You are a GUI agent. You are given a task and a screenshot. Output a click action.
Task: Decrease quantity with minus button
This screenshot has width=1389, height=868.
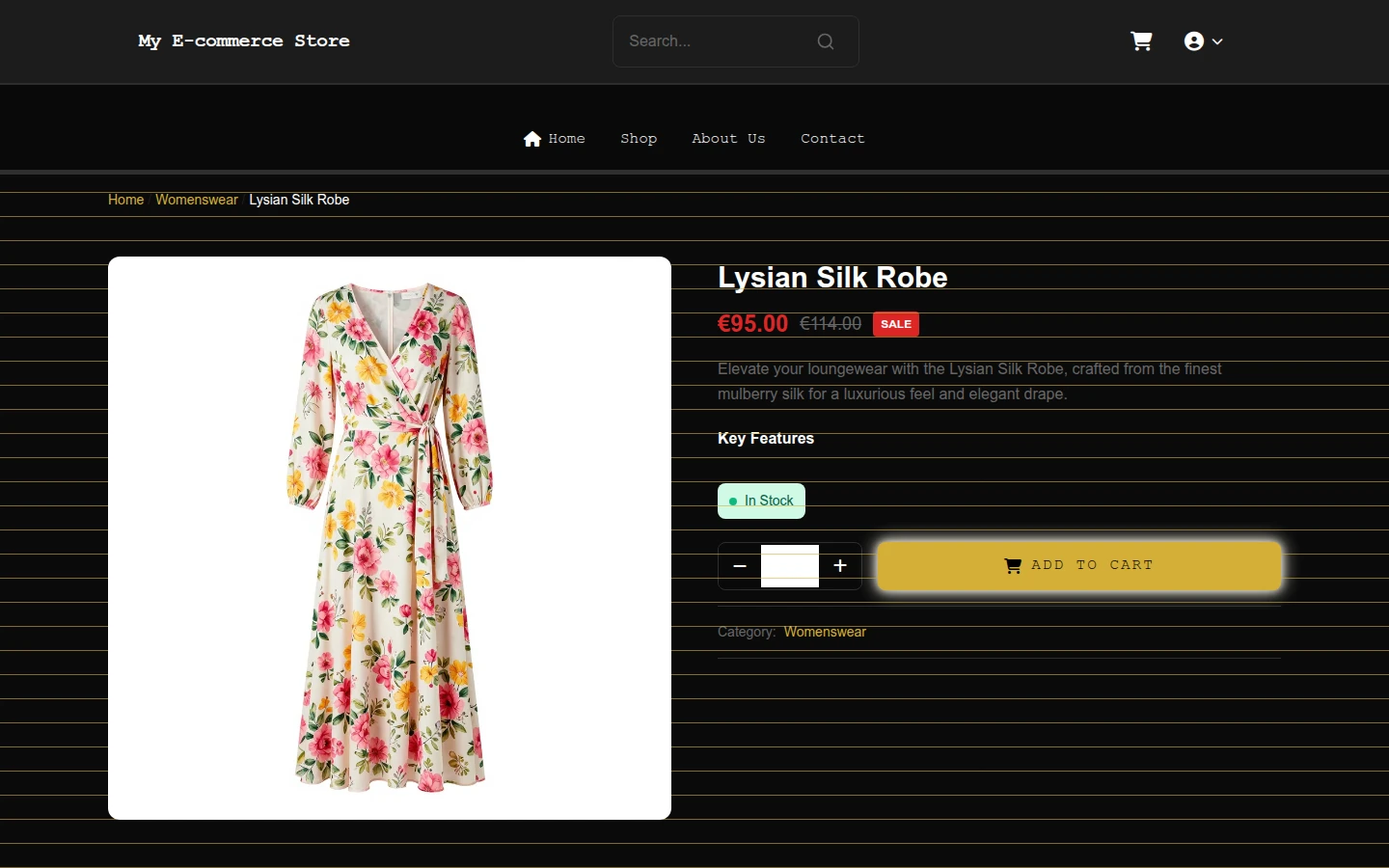point(740,566)
